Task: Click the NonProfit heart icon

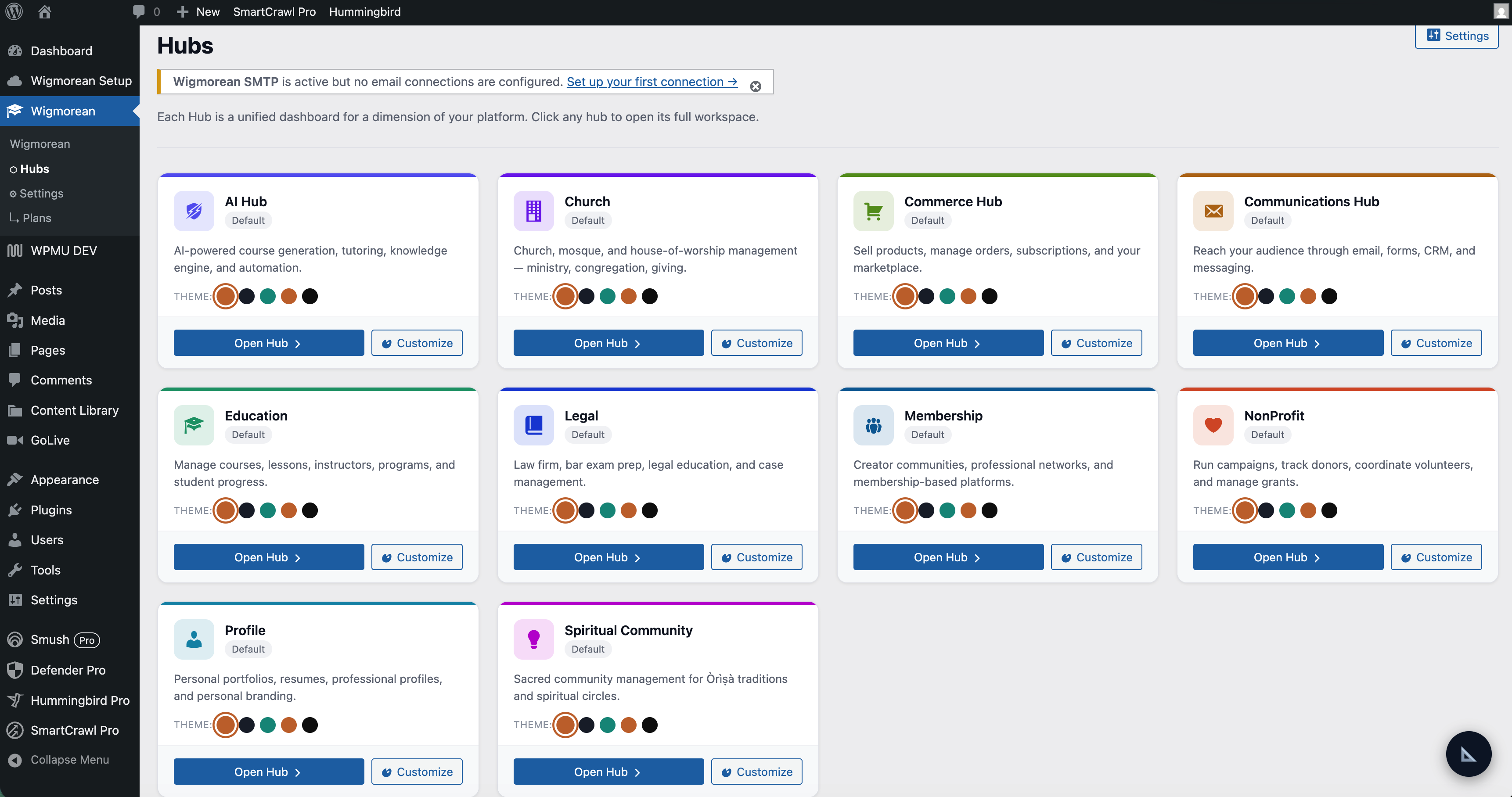Action: click(1213, 425)
